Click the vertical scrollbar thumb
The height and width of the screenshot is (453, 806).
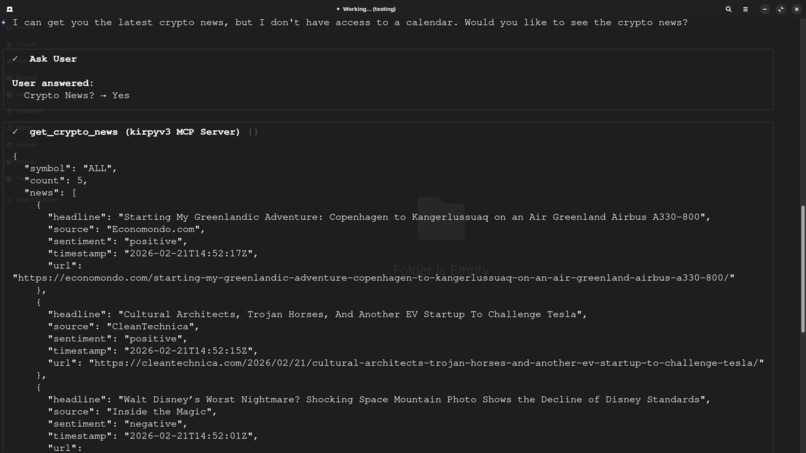point(803,268)
